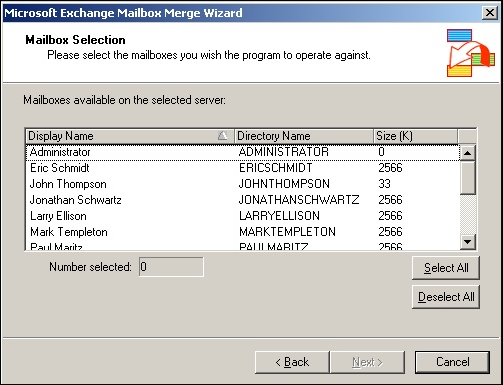Click the JONATHANSCHWARTZ directory name cell
The width and height of the screenshot is (503, 385).
coord(299,200)
